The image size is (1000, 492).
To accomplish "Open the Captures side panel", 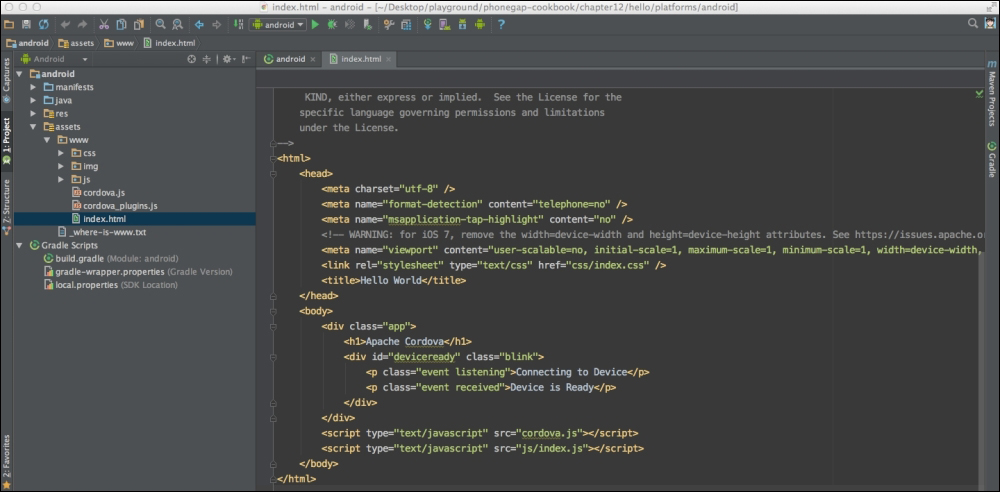I will tap(6, 80).
